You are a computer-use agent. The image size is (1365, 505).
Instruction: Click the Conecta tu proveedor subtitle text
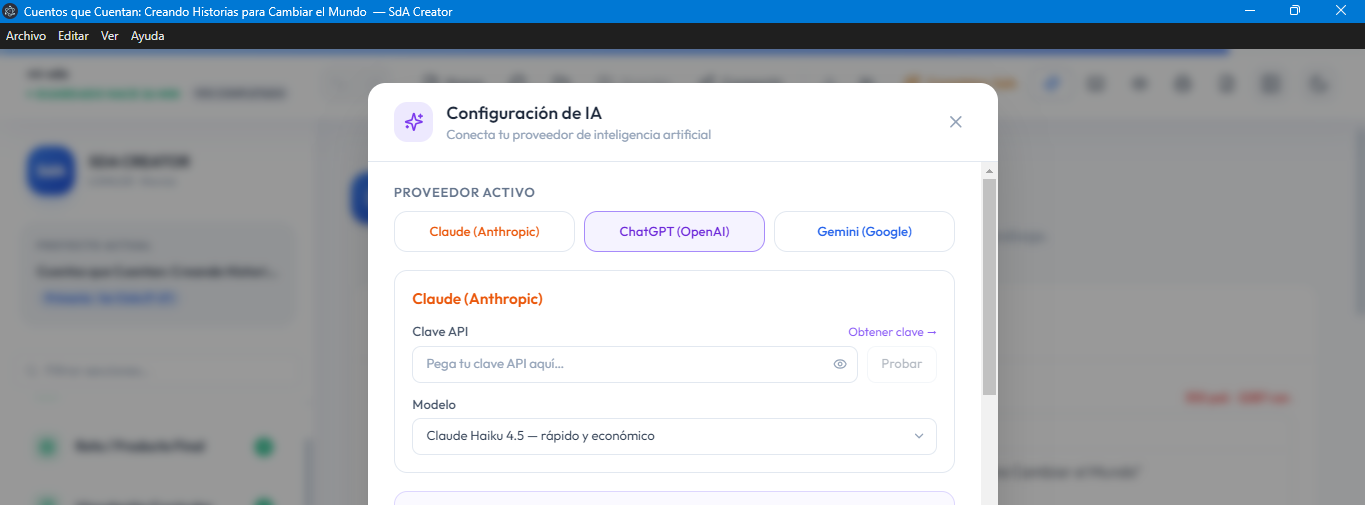[x=578, y=134]
